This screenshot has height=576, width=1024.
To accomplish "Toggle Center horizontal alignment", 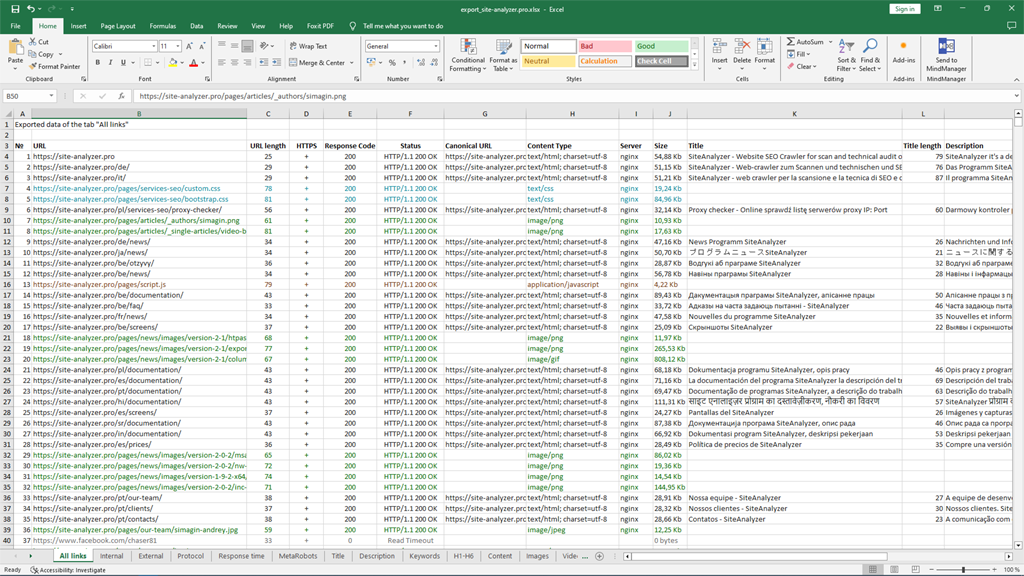I will (x=234, y=63).
